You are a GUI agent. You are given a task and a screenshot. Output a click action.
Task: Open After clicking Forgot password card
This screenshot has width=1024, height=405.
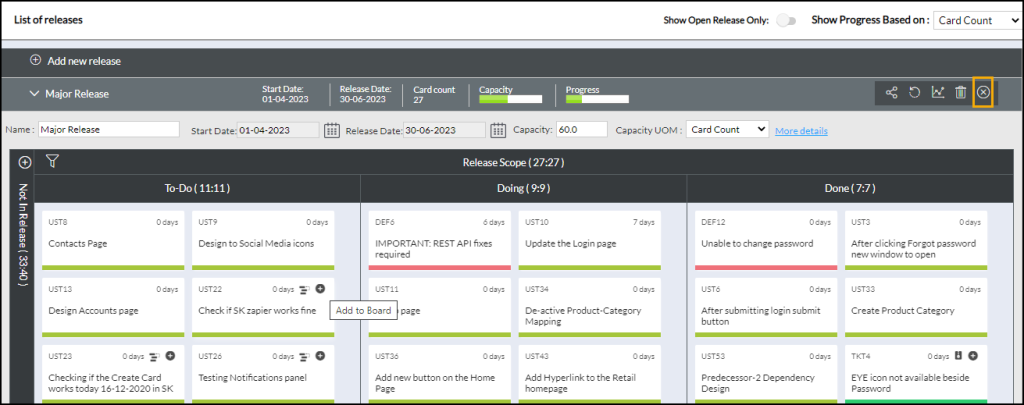[916, 240]
